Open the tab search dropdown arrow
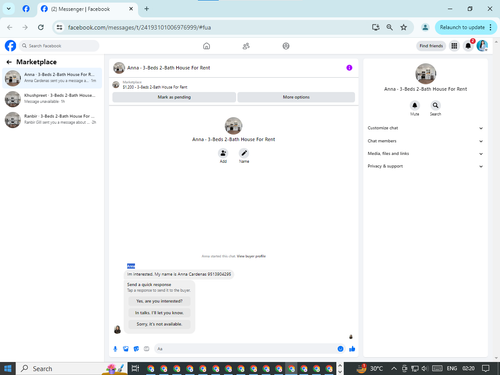This screenshot has height=375, width=500. click(9, 9)
